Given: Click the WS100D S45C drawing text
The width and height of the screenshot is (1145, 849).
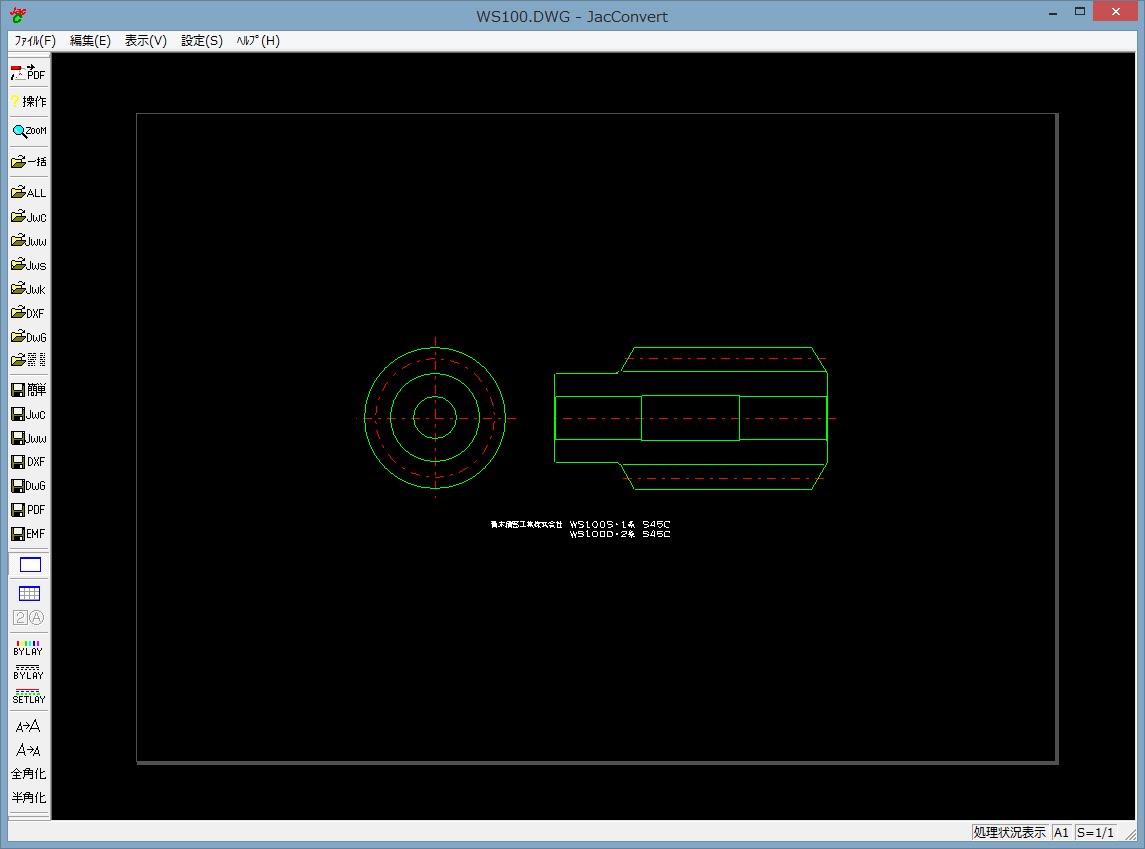Looking at the screenshot, I should click(620, 534).
